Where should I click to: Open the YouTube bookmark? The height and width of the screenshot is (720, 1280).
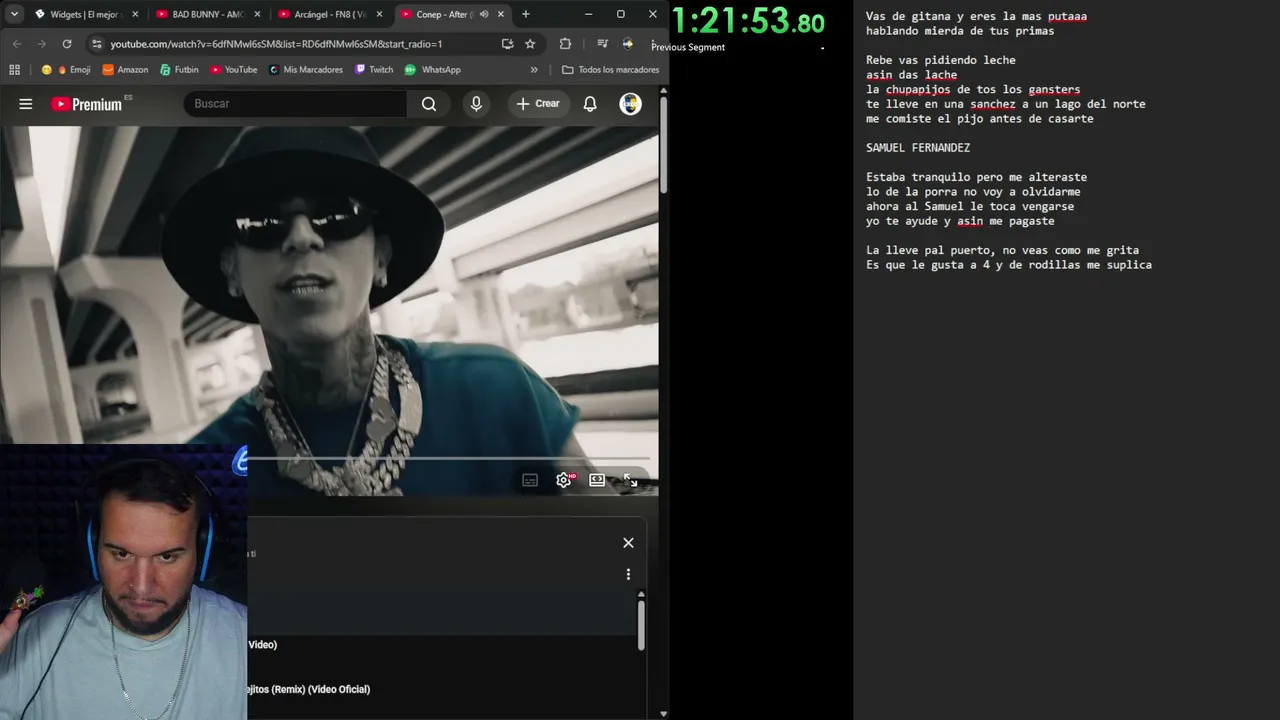point(233,70)
